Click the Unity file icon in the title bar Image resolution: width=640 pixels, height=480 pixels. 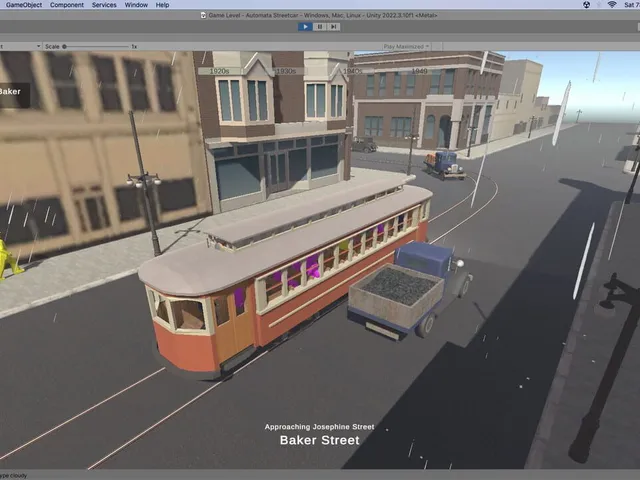[203, 16]
